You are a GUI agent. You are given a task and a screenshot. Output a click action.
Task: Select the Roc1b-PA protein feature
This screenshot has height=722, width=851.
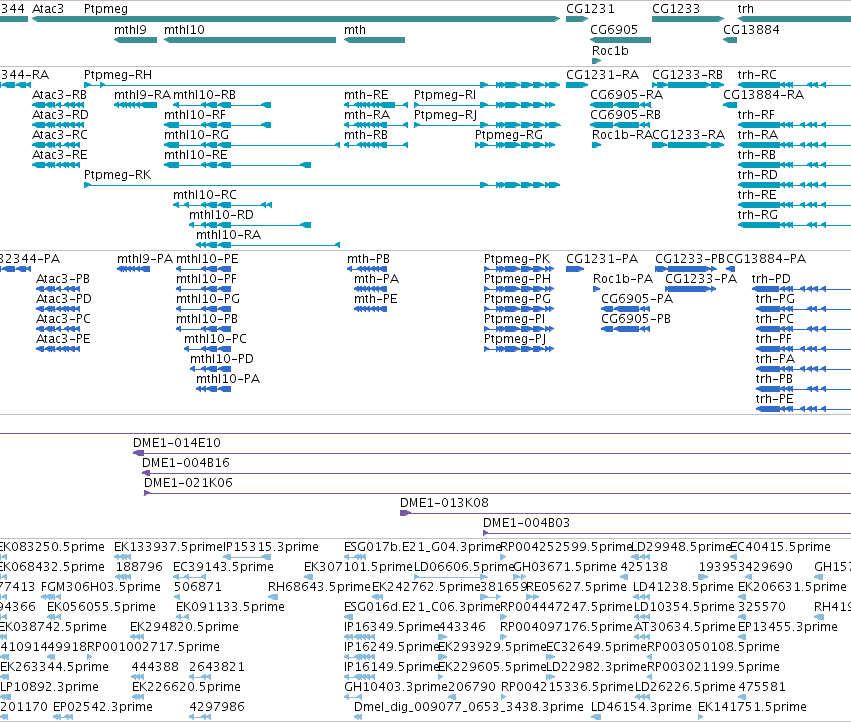[596, 289]
